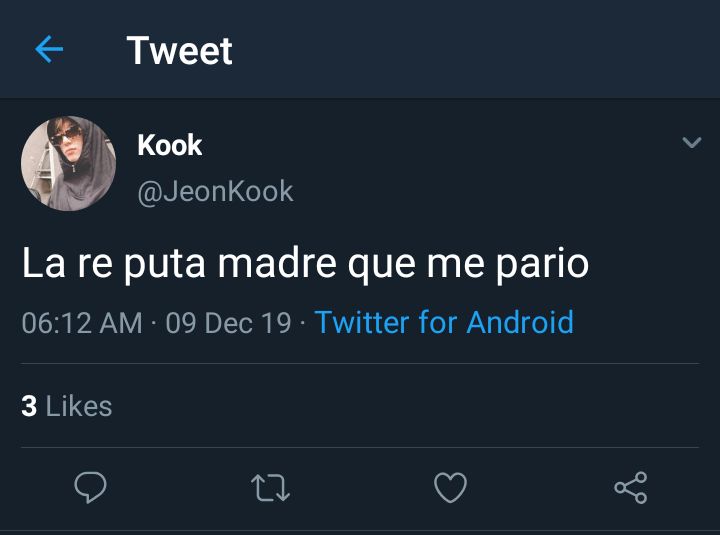Tap the 06:12 AM timestamp
Screen dimensions: 720x535
(82, 322)
